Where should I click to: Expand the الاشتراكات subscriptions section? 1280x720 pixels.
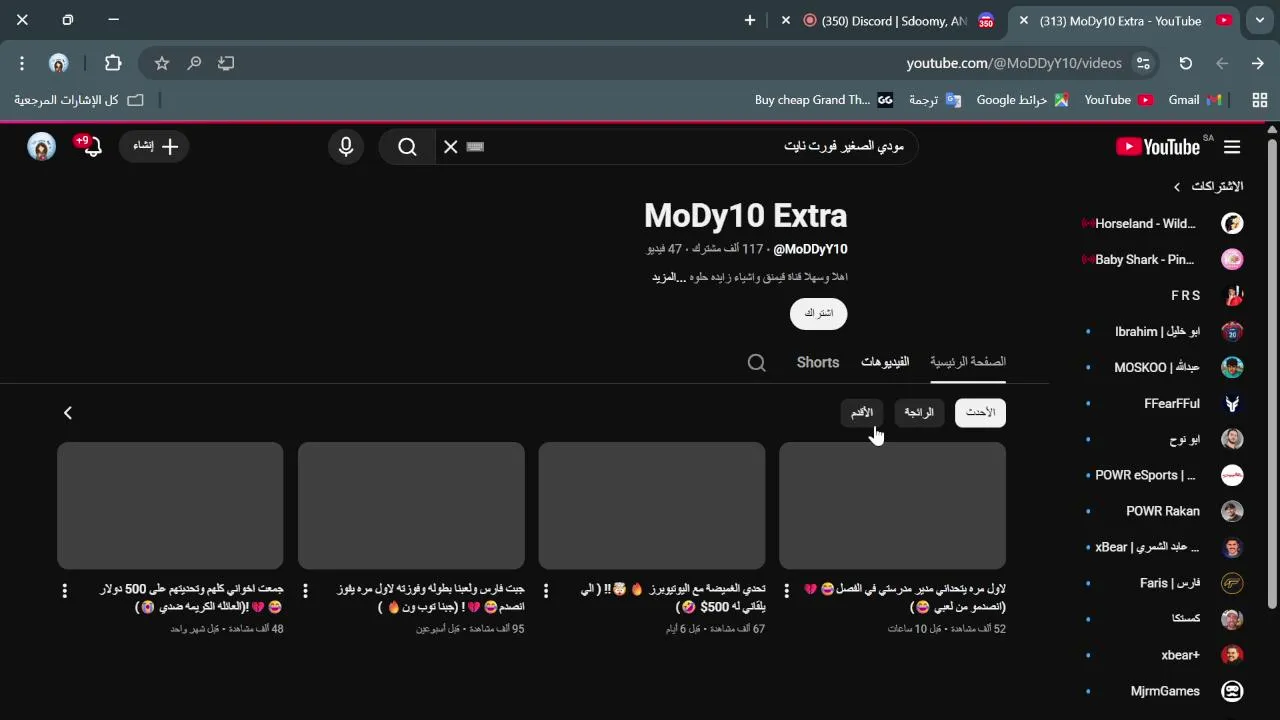(1209, 187)
